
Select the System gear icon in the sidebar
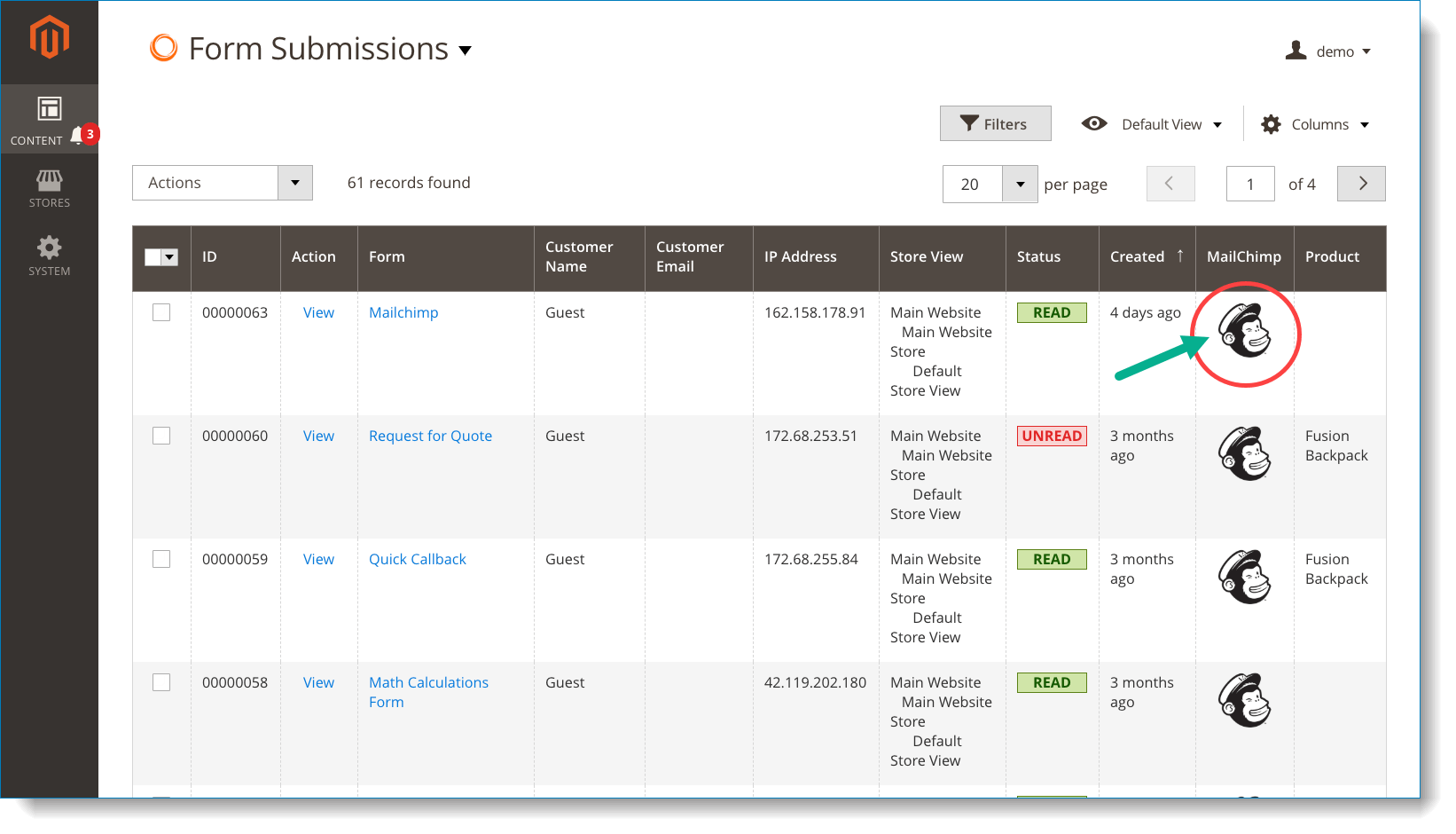(49, 248)
